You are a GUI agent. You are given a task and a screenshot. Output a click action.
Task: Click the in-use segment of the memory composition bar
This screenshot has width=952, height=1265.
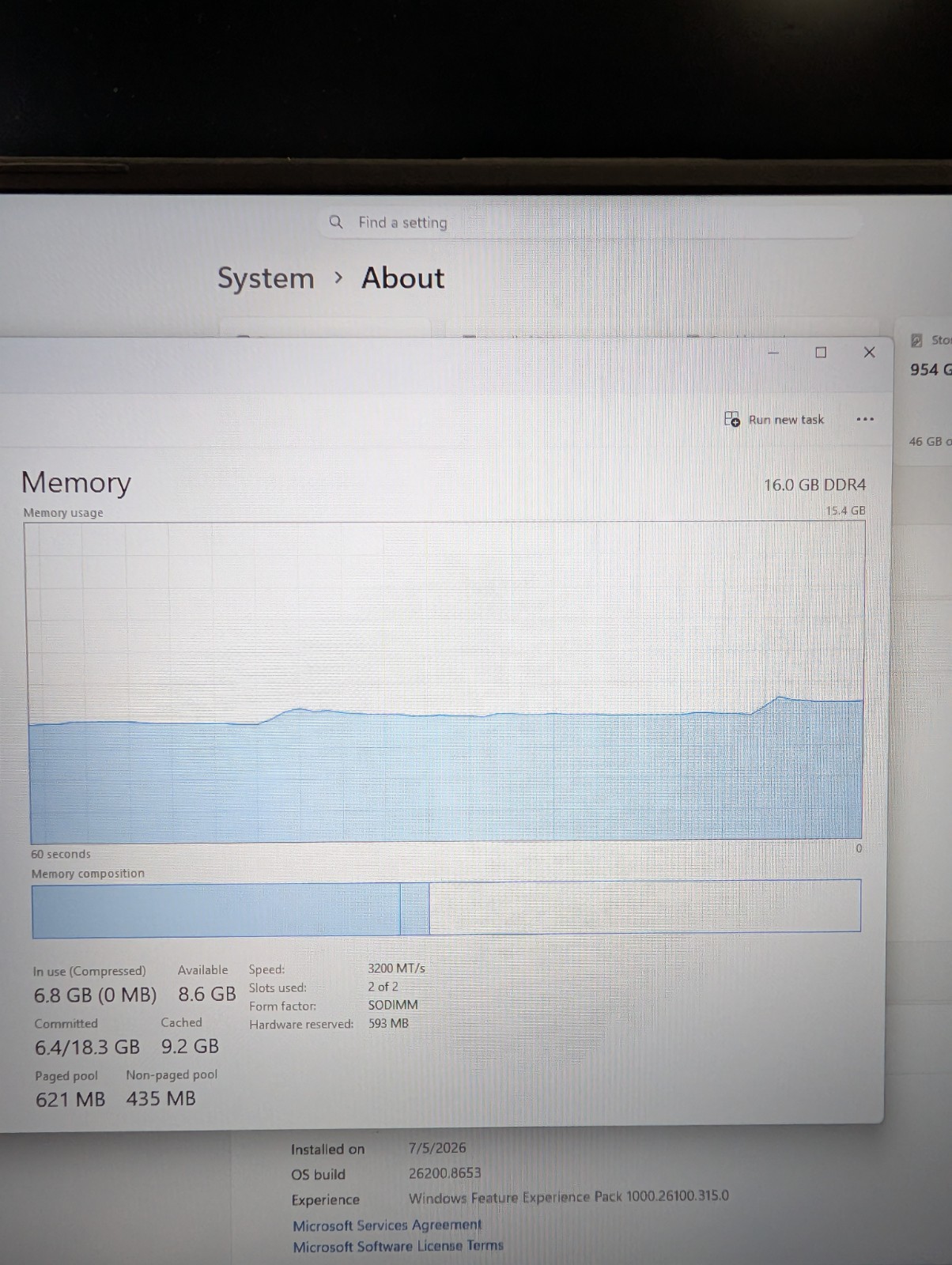click(x=216, y=910)
